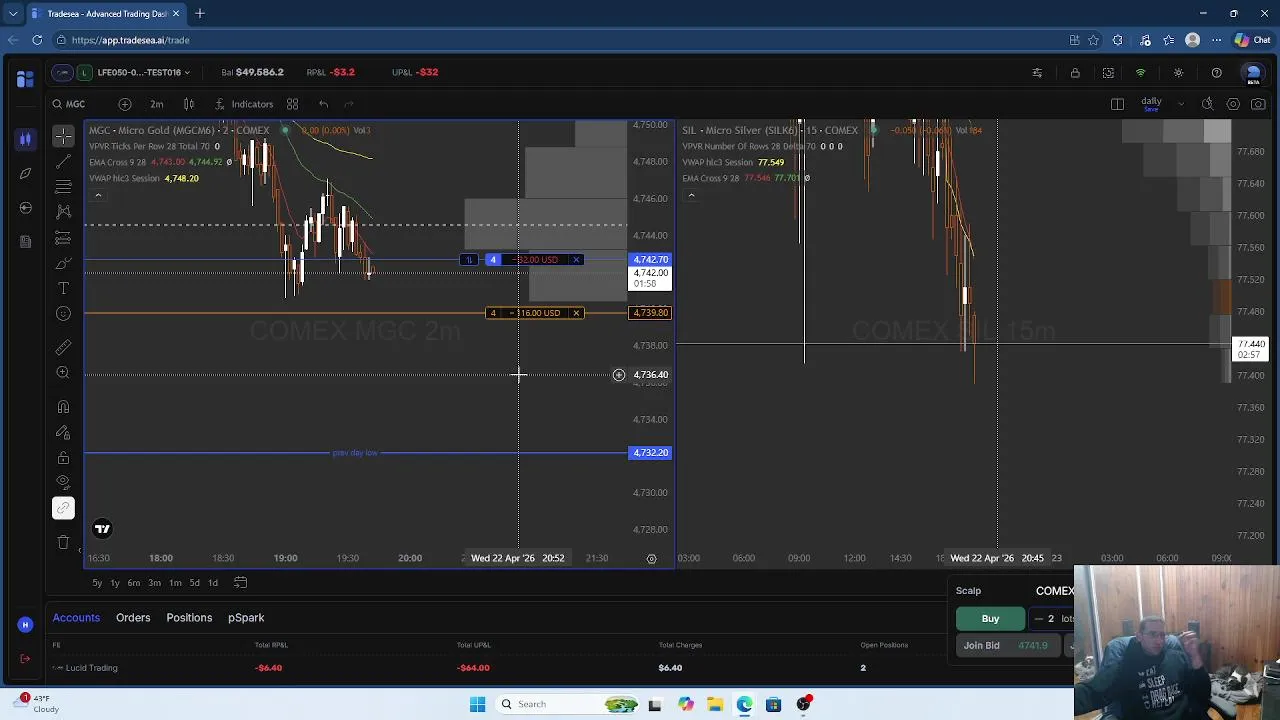This screenshot has width=1280, height=720.
Task: Set the range to 1d
Action: coord(212,583)
